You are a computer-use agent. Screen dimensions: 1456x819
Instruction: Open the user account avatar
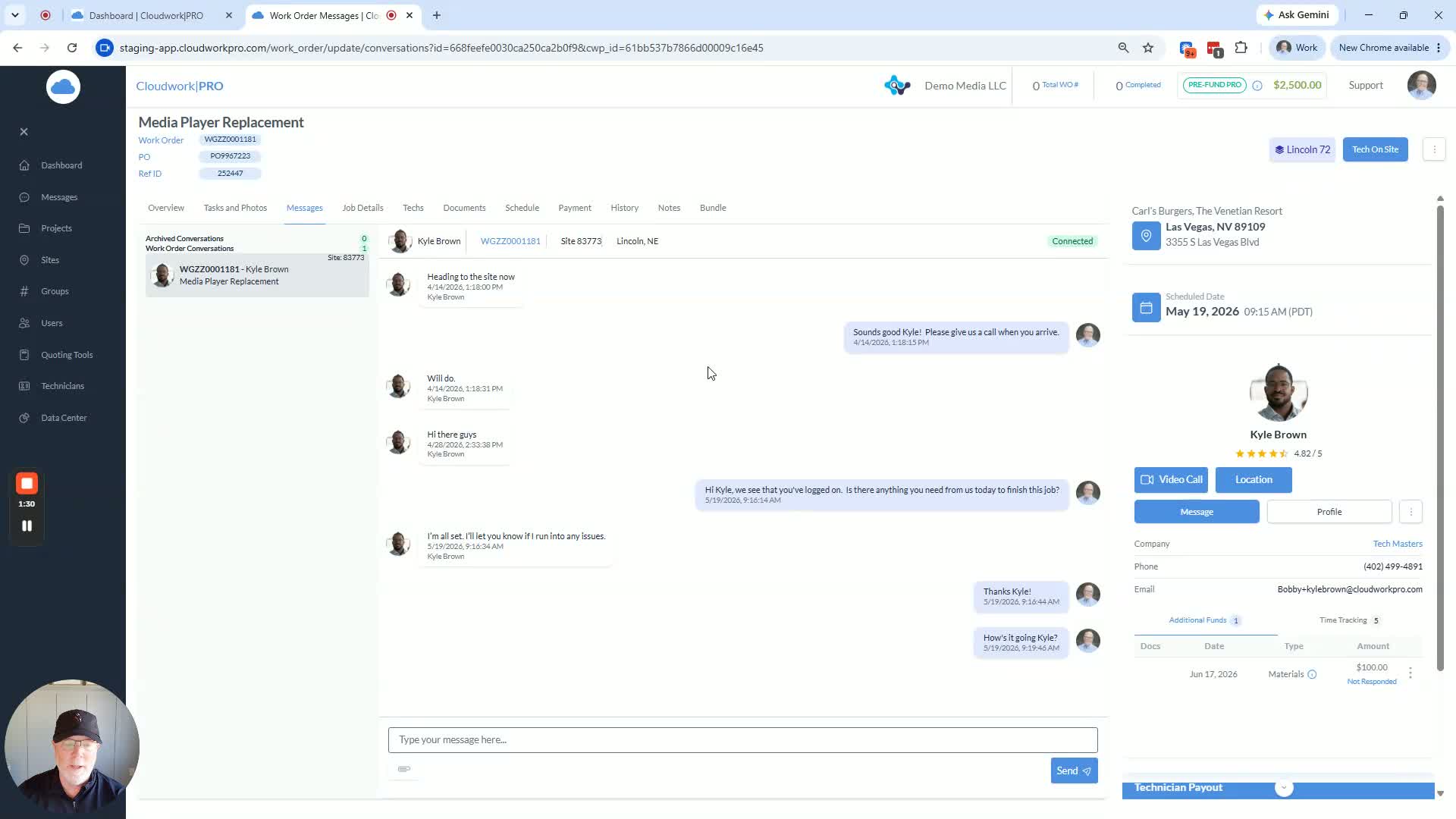pos(1421,86)
